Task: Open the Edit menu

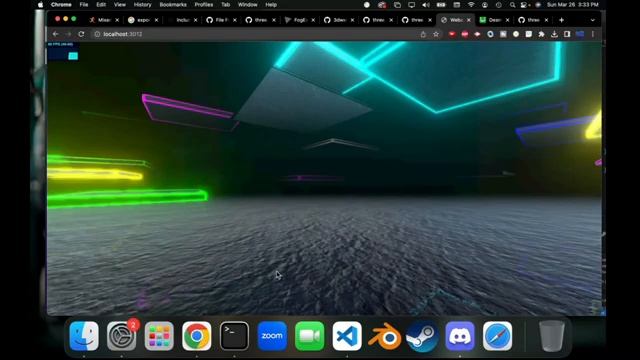Action: point(101,5)
